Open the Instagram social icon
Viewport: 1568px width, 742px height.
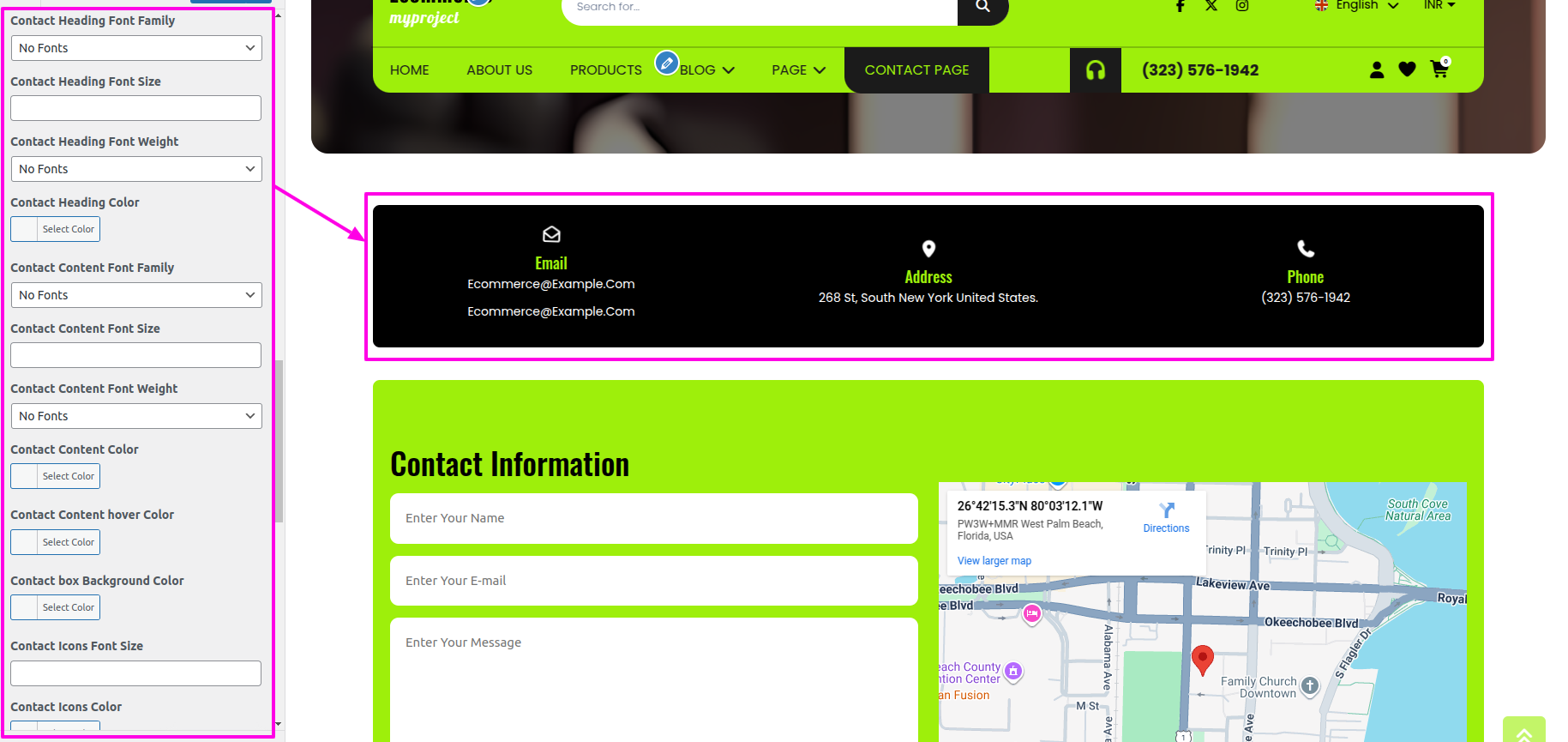(x=1241, y=6)
